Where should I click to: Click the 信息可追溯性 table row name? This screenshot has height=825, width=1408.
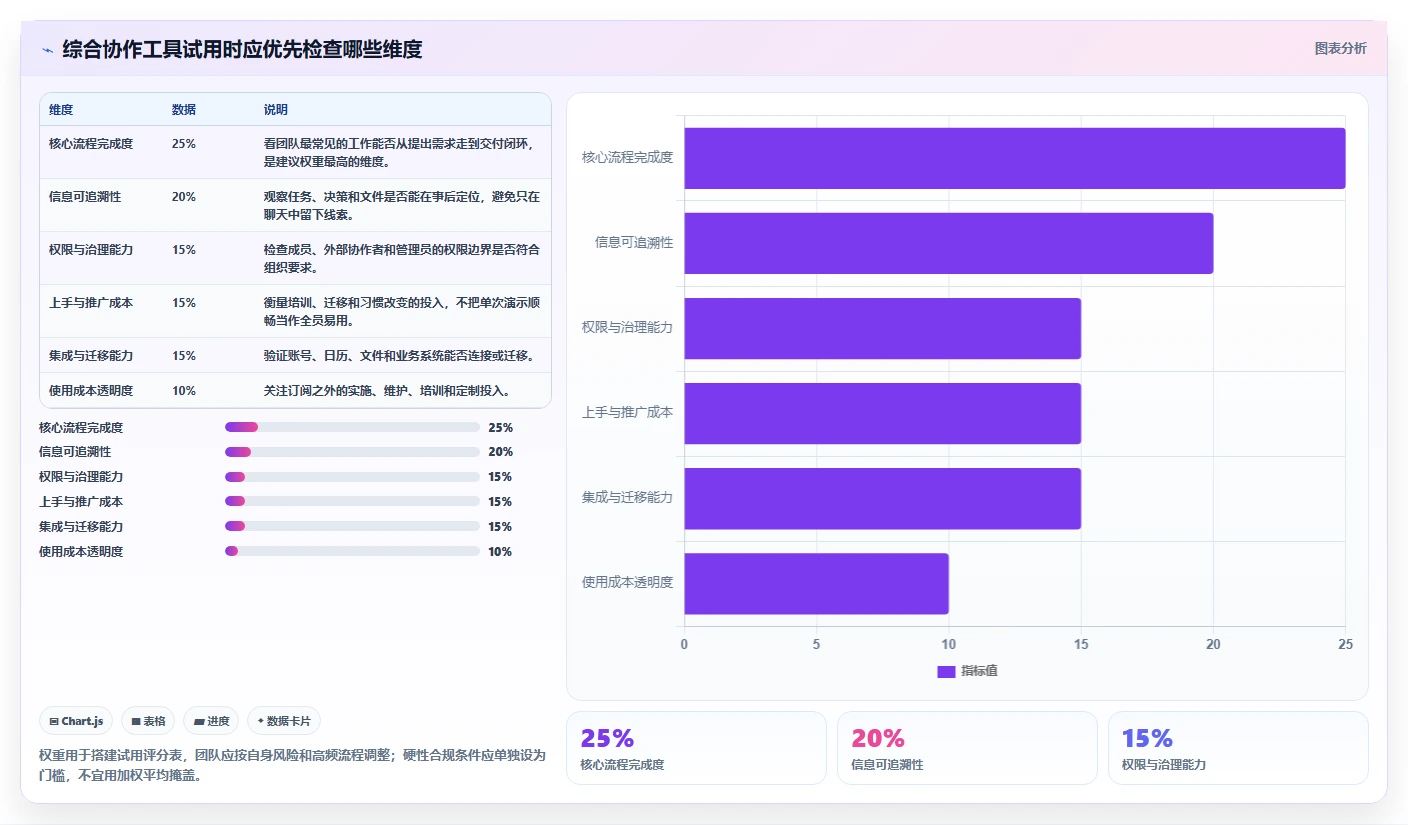[85, 197]
